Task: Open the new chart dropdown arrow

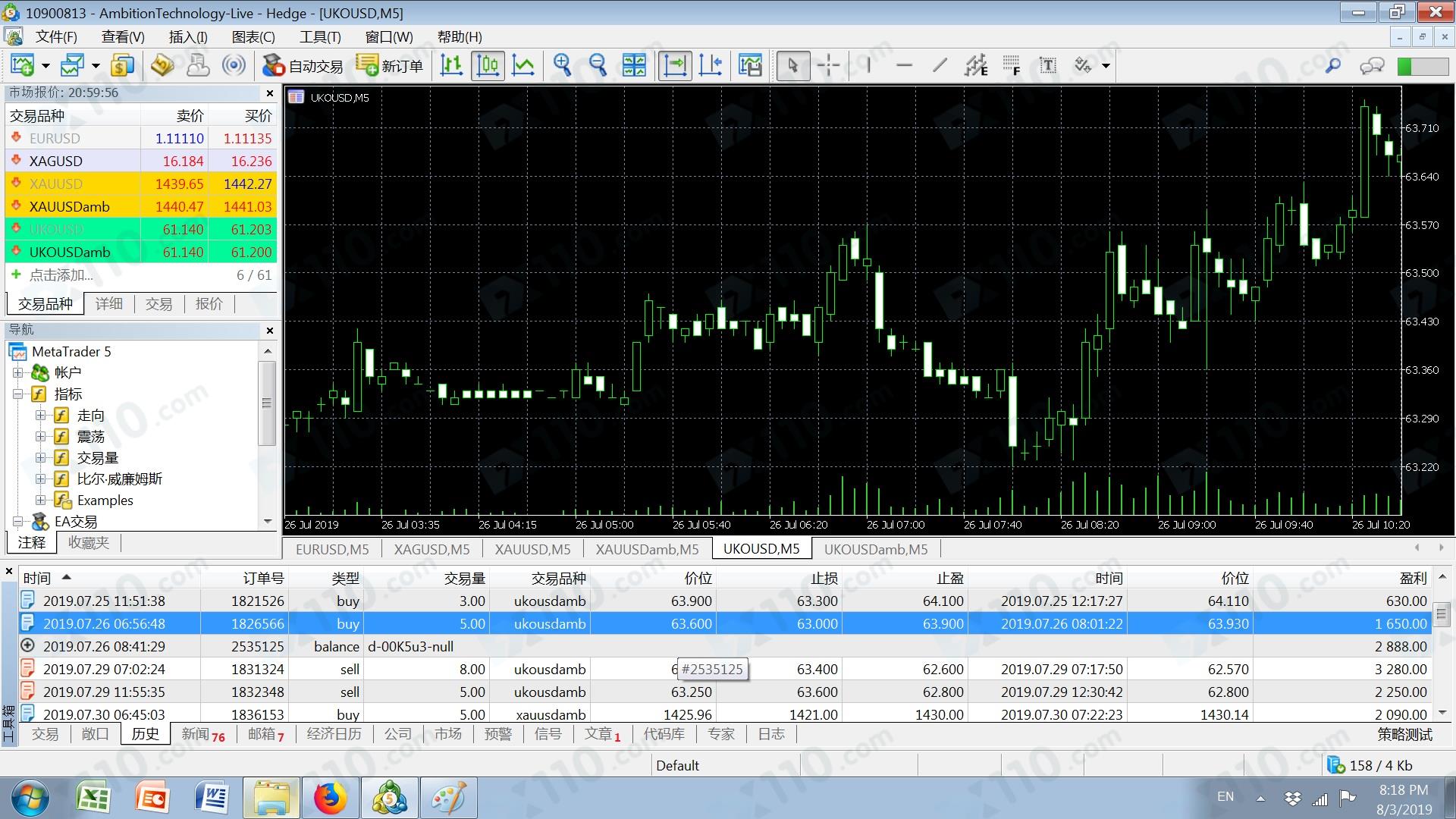Action: tap(45, 66)
